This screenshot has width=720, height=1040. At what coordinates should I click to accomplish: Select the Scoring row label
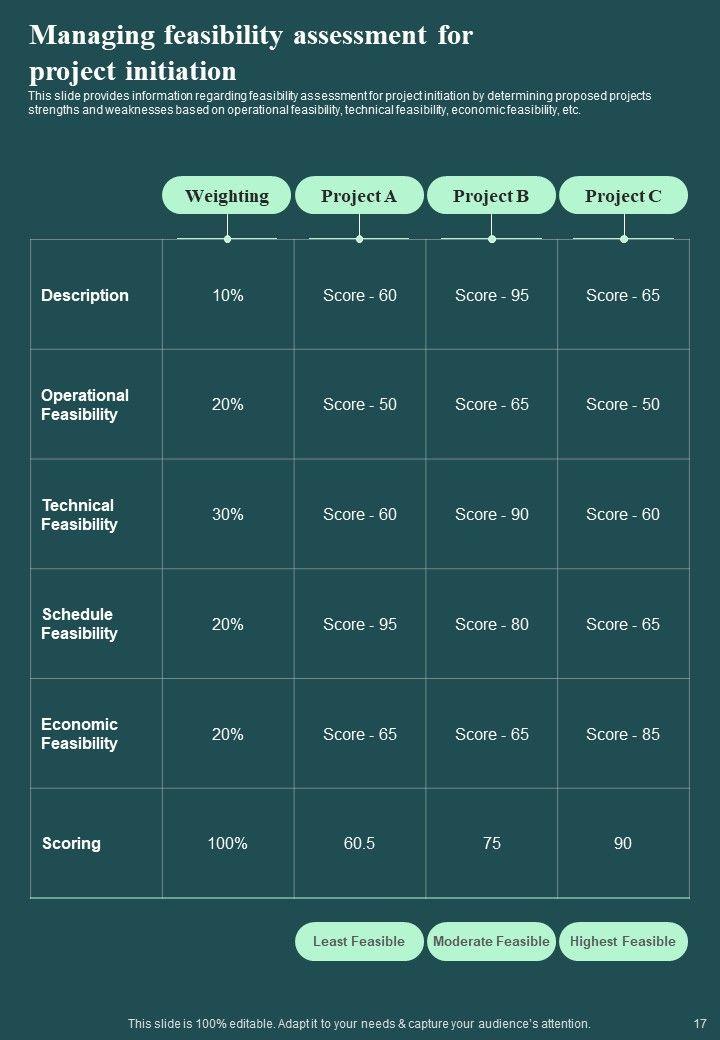[x=71, y=844]
